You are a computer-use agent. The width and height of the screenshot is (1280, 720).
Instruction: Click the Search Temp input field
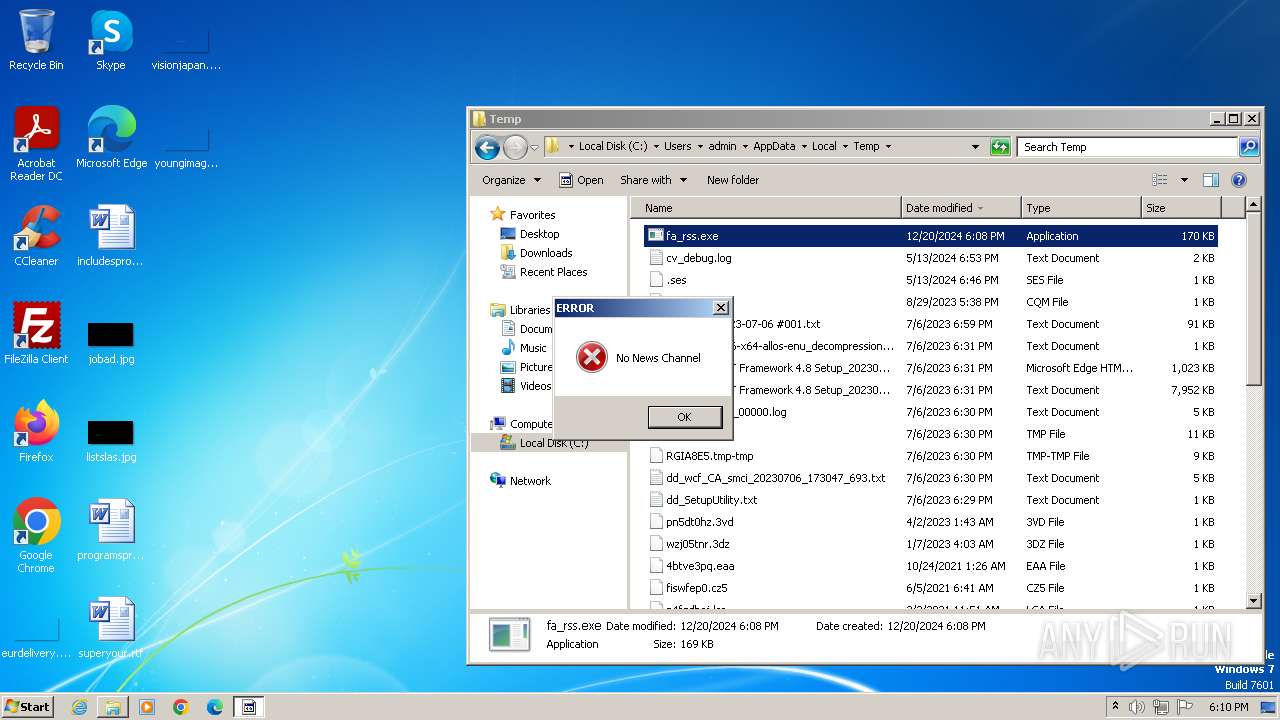pos(1128,147)
